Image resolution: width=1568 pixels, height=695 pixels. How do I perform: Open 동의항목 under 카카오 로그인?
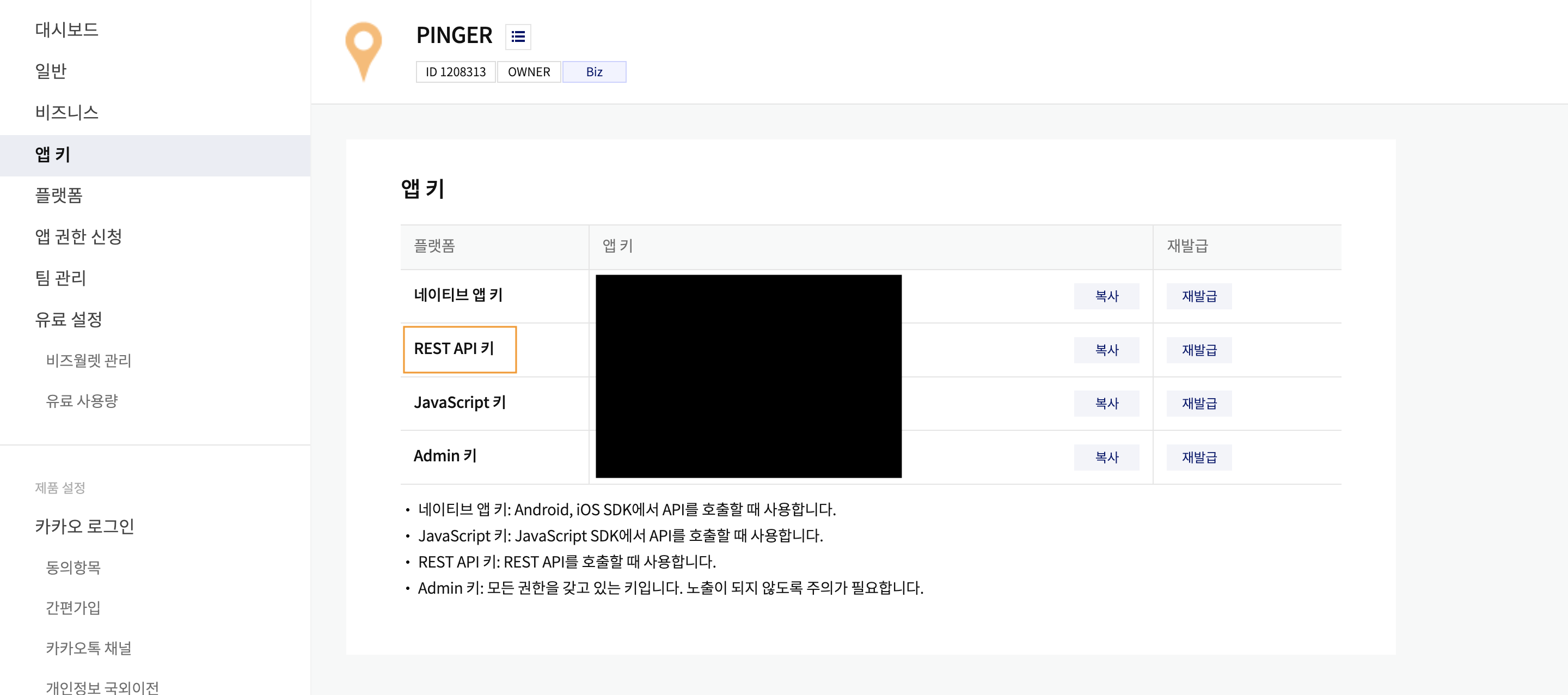[73, 567]
